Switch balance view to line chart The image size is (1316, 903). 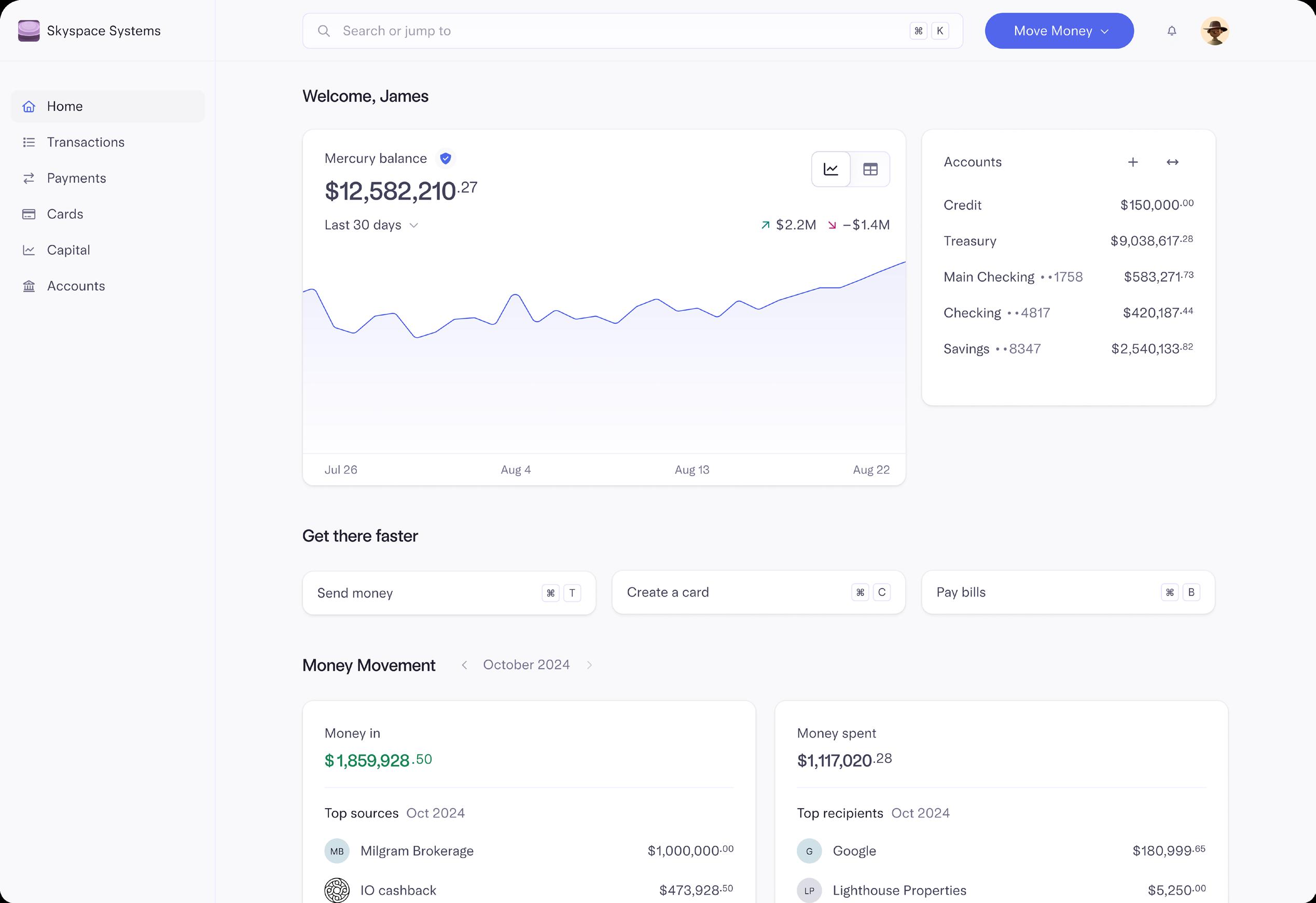point(830,169)
